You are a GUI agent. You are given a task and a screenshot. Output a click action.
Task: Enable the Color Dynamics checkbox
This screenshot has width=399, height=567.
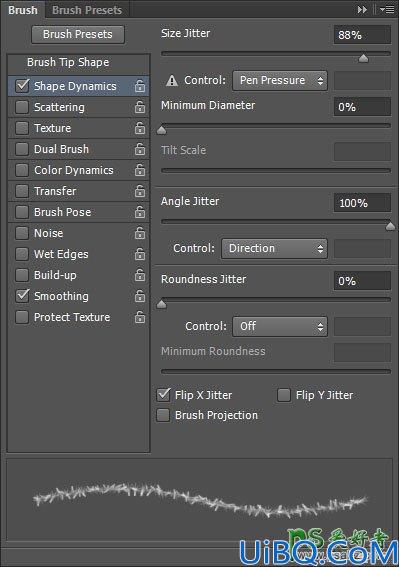(x=22, y=170)
